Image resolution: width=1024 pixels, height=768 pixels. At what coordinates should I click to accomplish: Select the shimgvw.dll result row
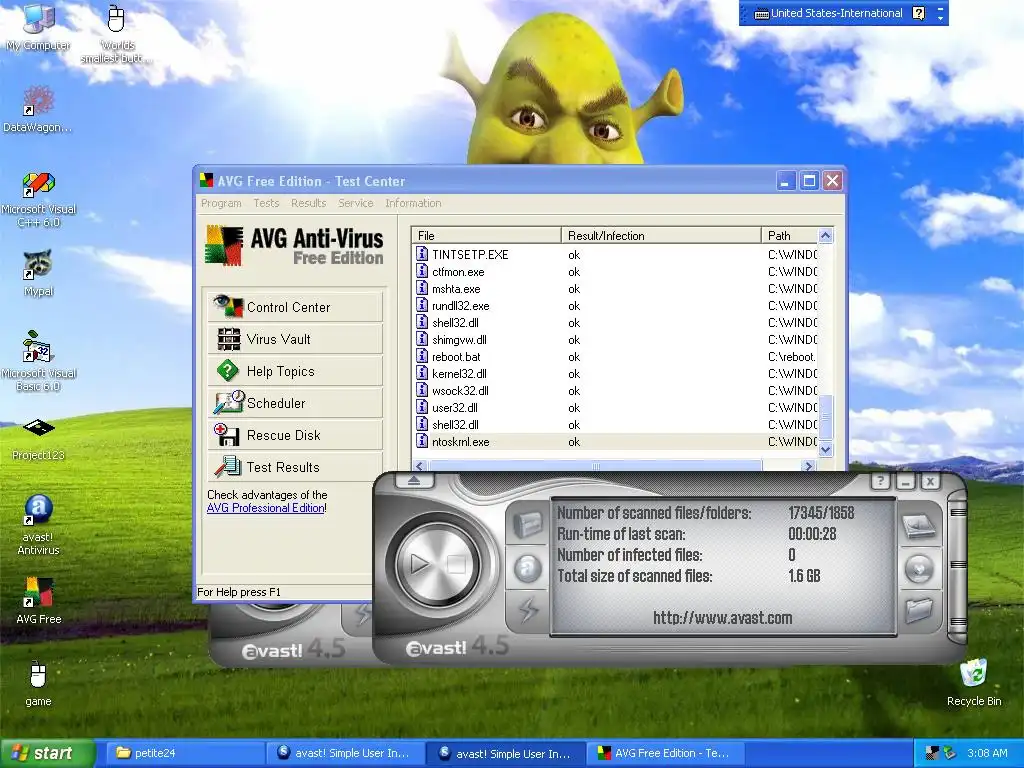coord(615,340)
